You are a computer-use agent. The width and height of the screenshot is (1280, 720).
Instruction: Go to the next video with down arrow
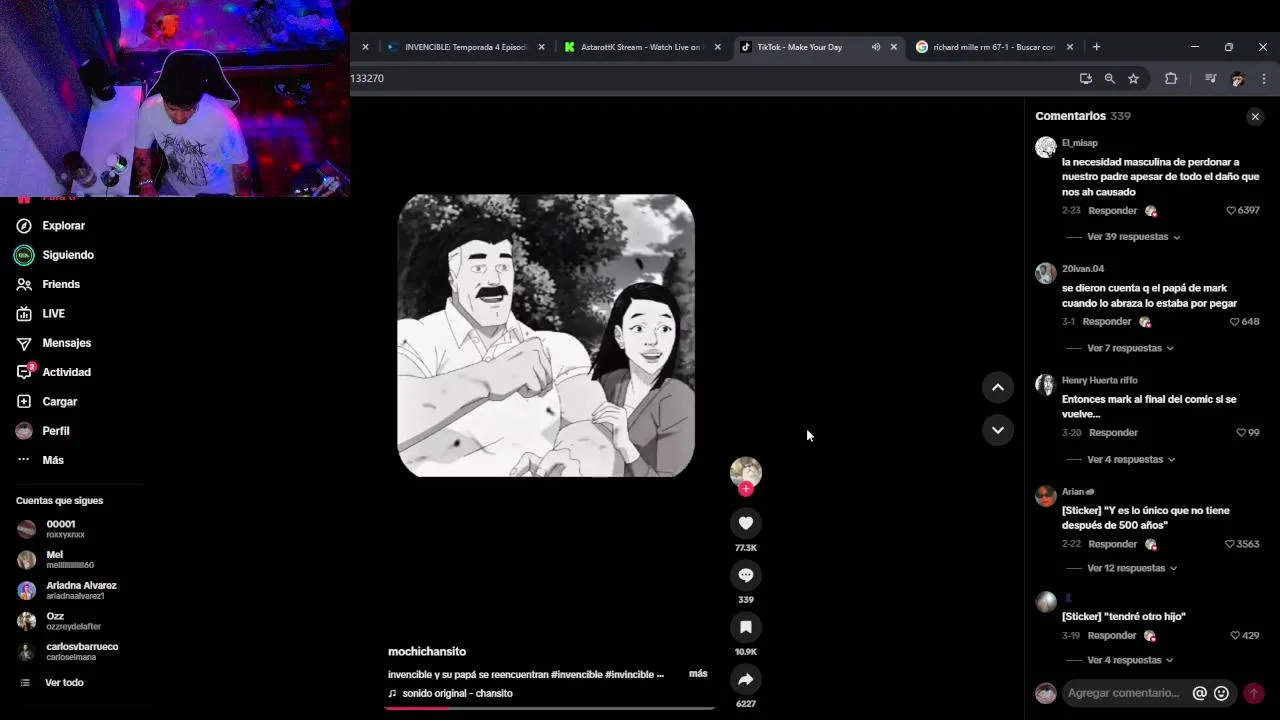pos(997,430)
